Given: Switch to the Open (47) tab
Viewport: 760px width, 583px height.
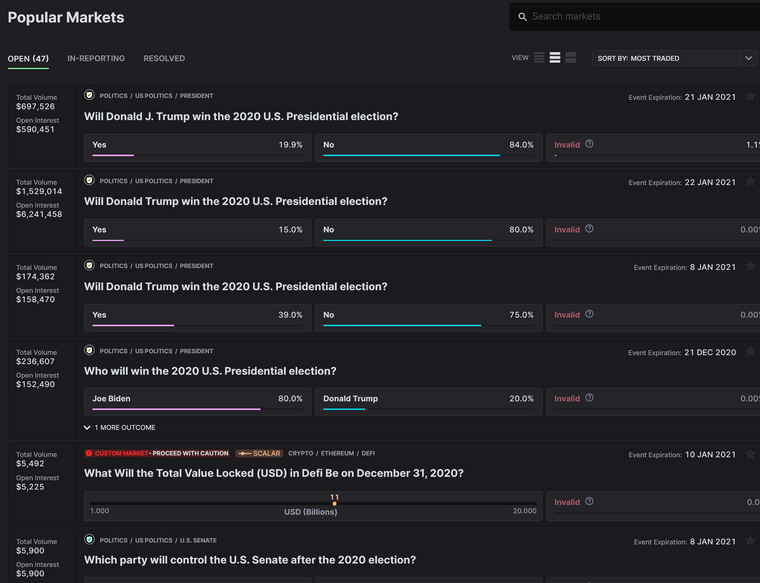Looking at the screenshot, I should pos(28,59).
